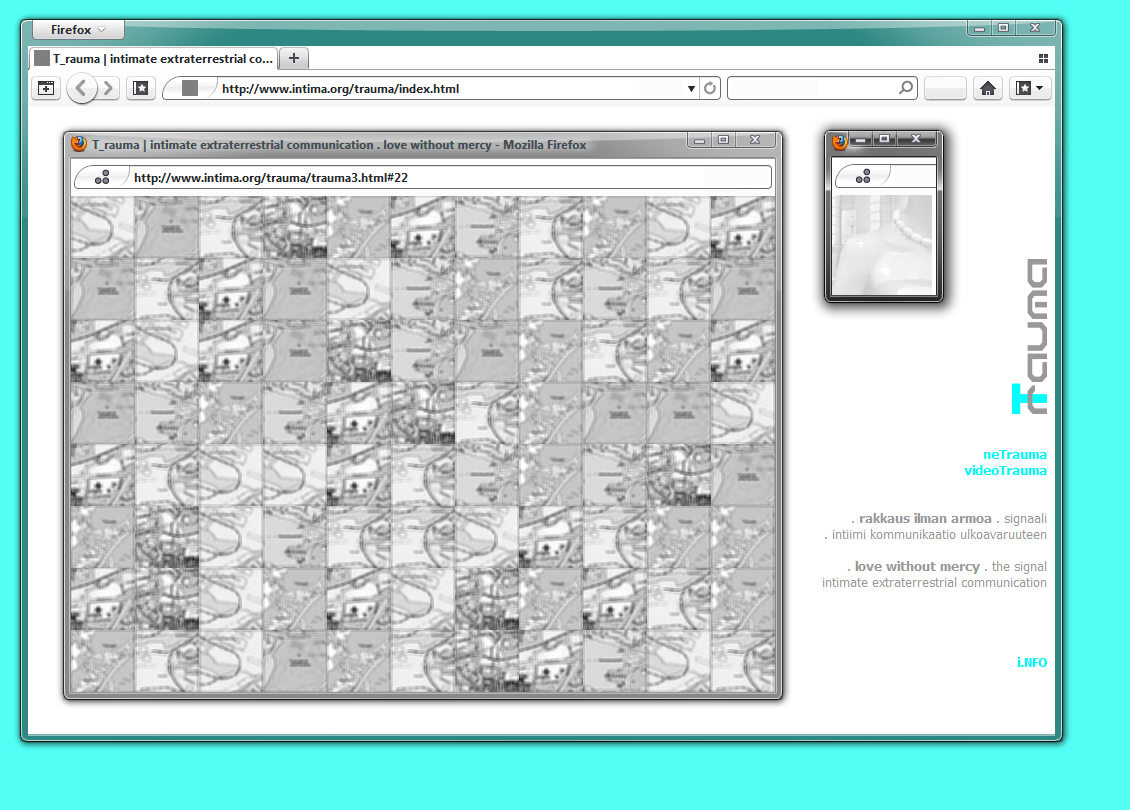Click the new-panel icon at far left of toolbar
1130x810 pixels.
pos(46,88)
